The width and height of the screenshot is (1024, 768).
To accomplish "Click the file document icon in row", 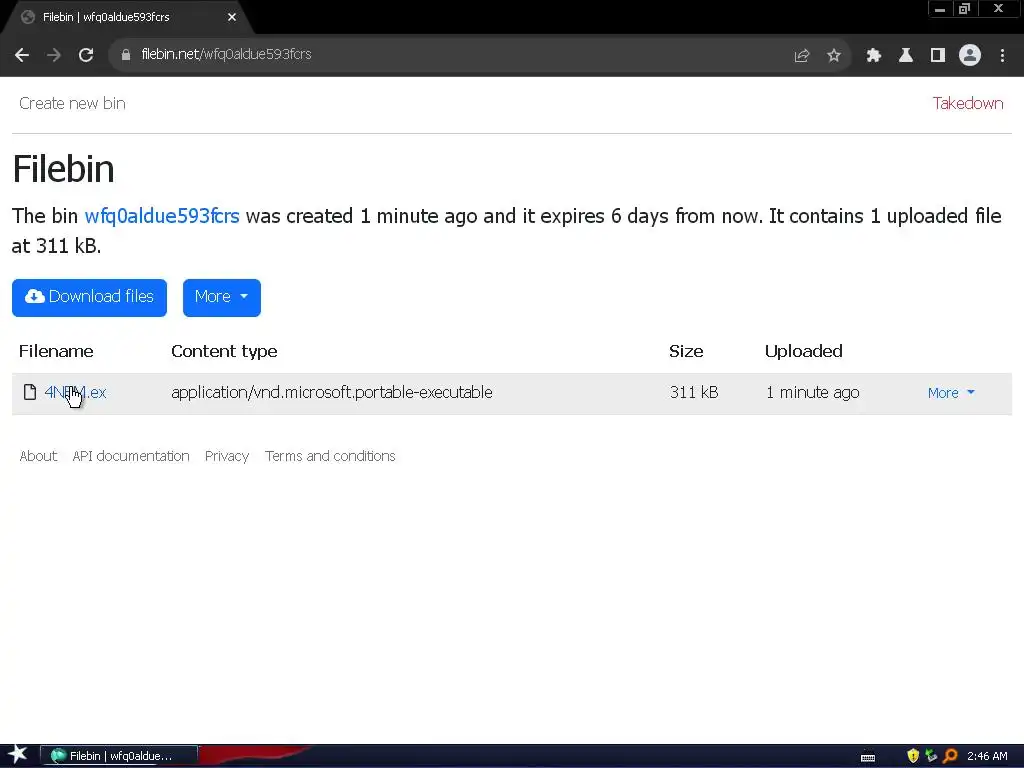I will (x=30, y=392).
